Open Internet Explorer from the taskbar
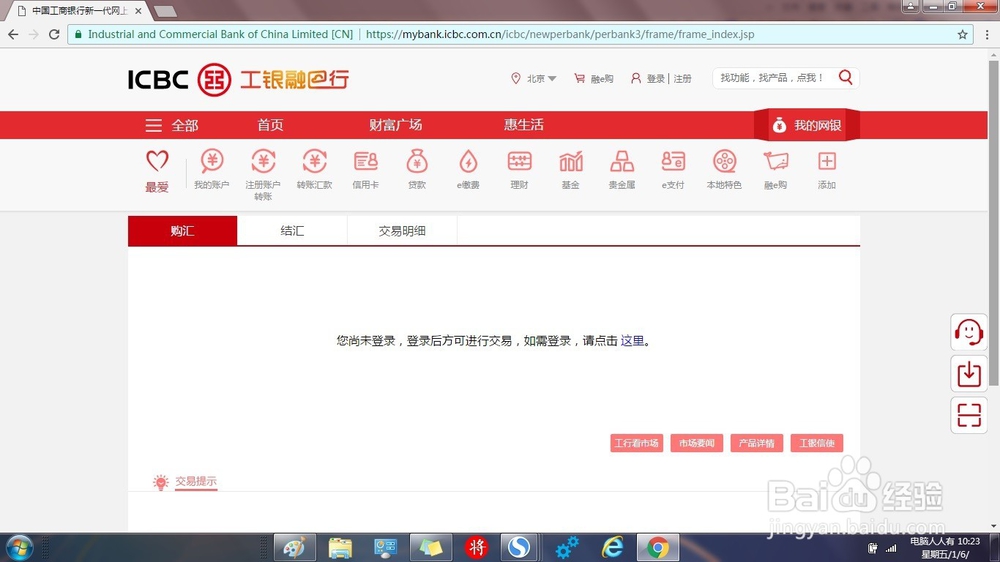The image size is (1000, 562). pos(612,547)
